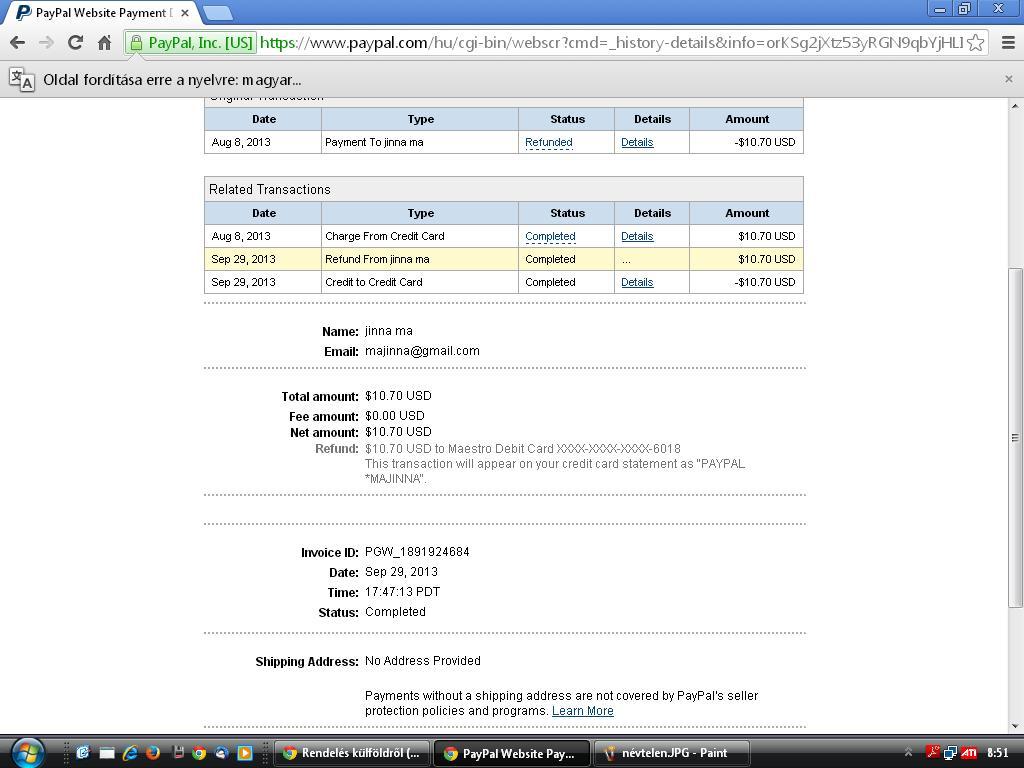Launch Firefox from quick launch
1024x768 pixels.
[x=153, y=753]
